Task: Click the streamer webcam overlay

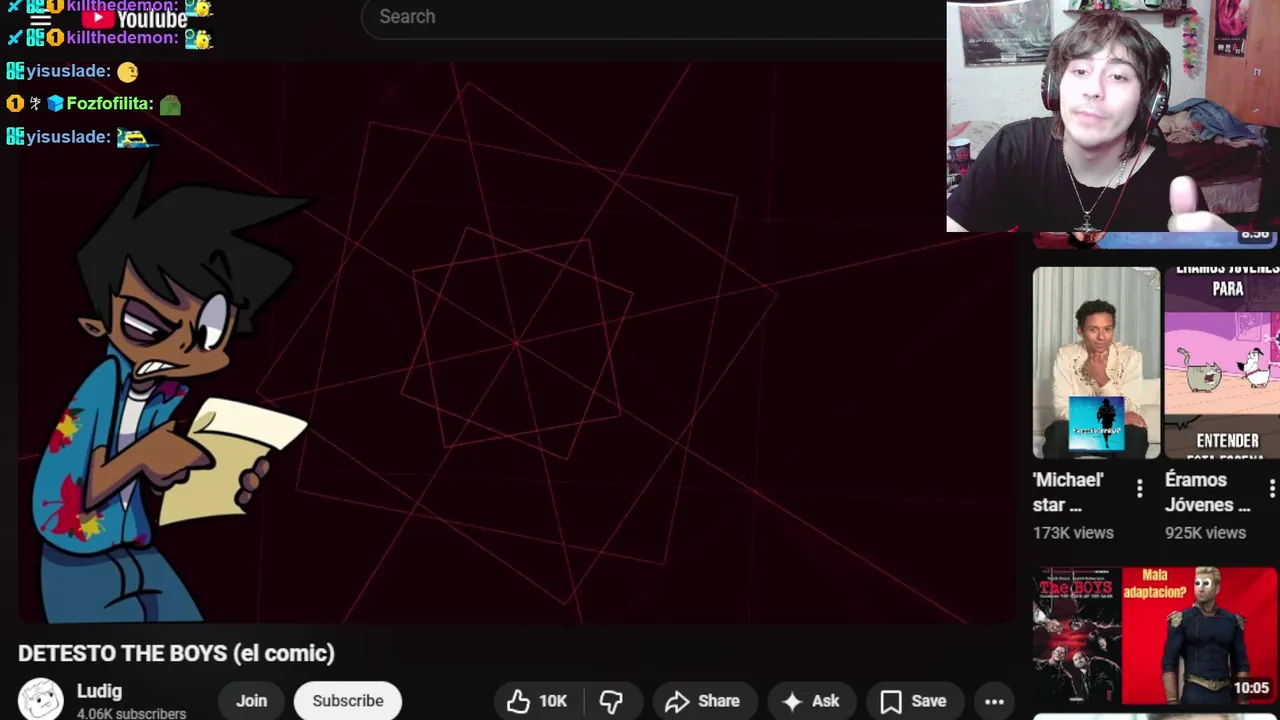Action: tap(1113, 116)
